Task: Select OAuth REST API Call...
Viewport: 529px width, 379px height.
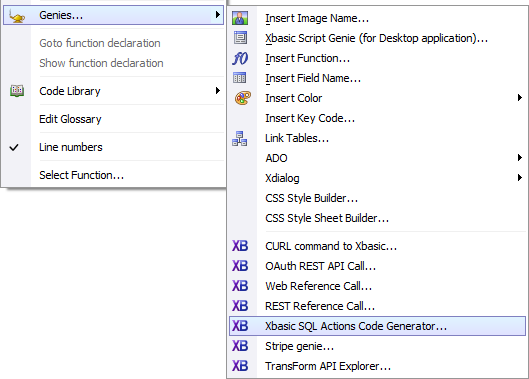Action: click(377, 266)
